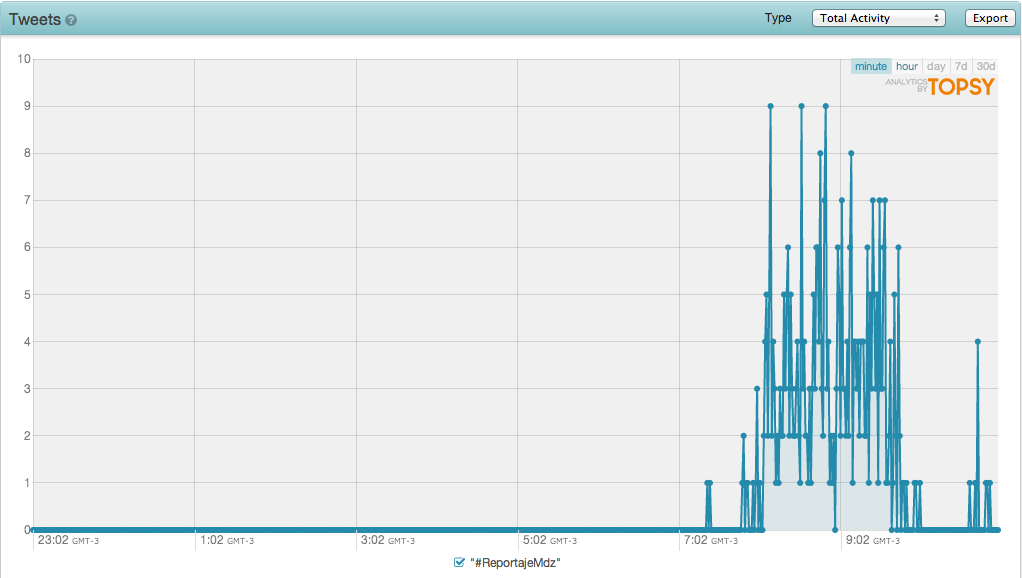Click the orange Topsy logo
1022x578 pixels.
coord(961,87)
